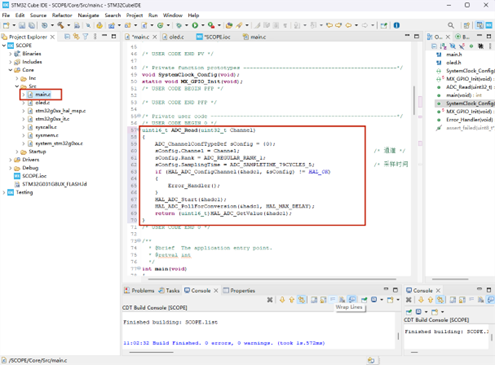Open the Properties tab

coord(239,291)
